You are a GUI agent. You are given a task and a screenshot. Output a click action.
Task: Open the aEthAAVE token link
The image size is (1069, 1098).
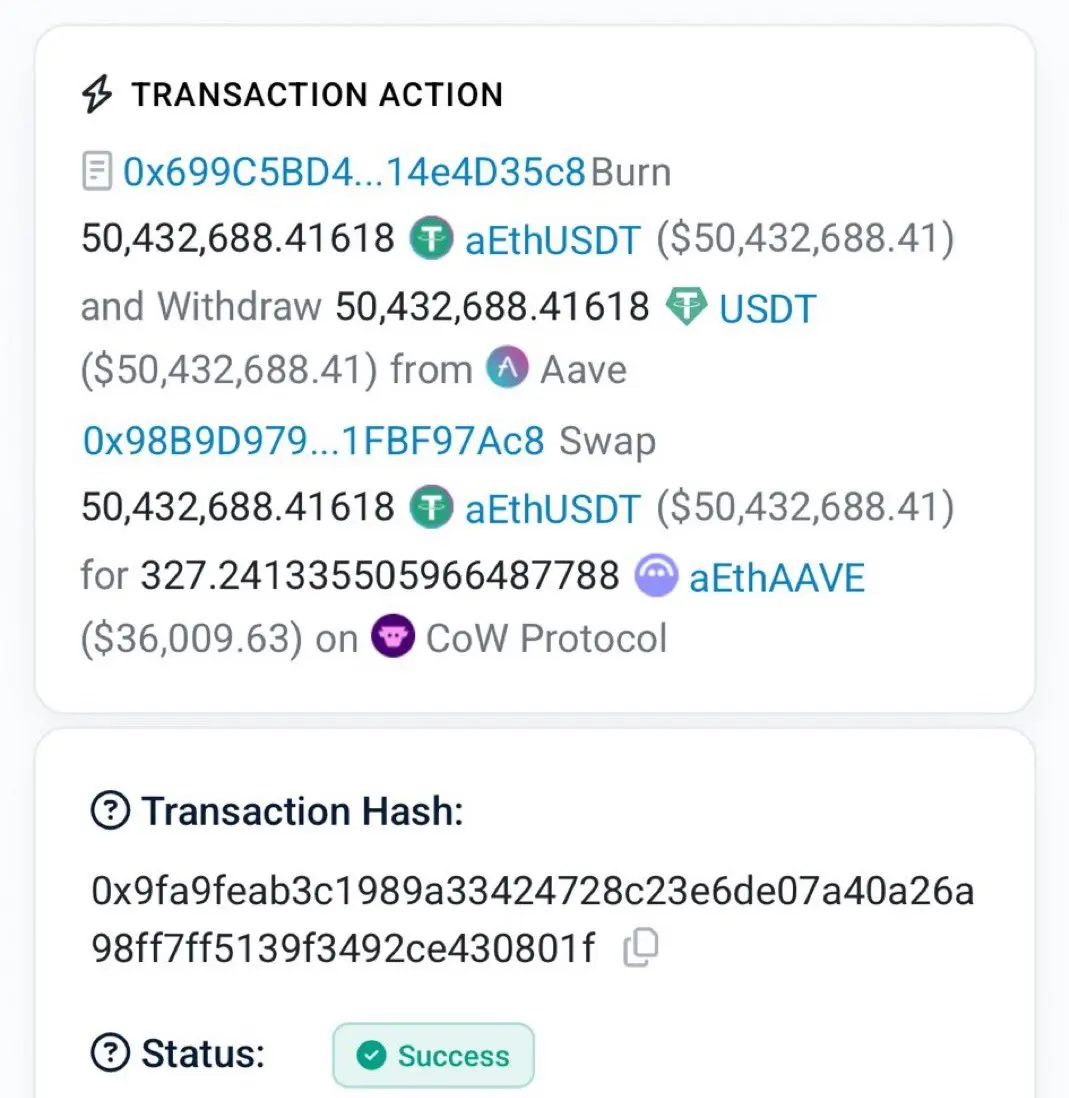(x=777, y=577)
